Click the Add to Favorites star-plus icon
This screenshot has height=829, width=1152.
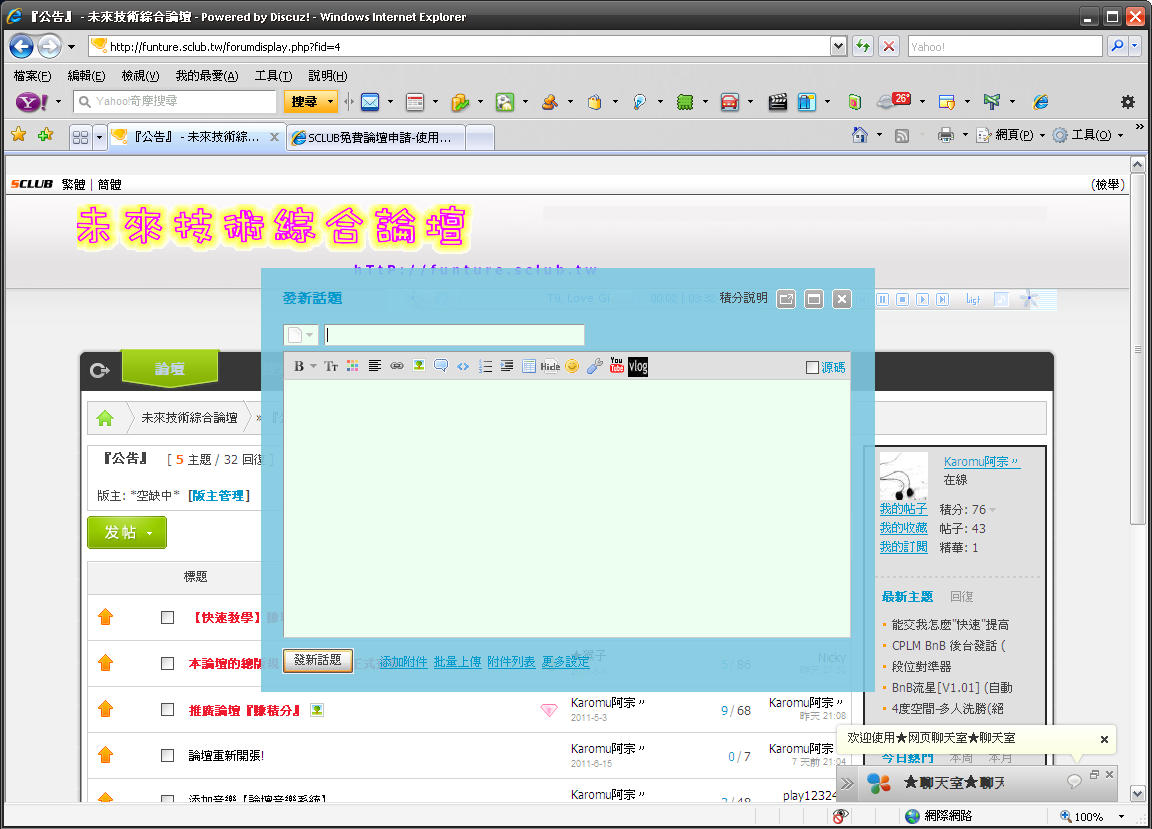click(46, 134)
